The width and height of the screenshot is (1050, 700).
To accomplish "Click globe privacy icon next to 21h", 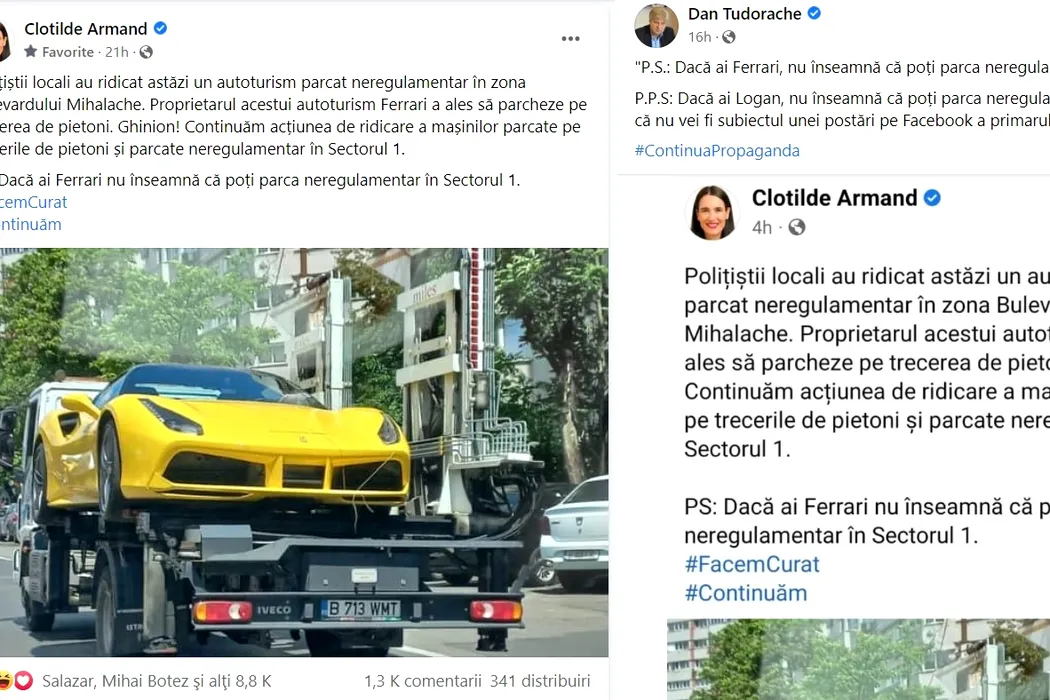I will click(146, 52).
